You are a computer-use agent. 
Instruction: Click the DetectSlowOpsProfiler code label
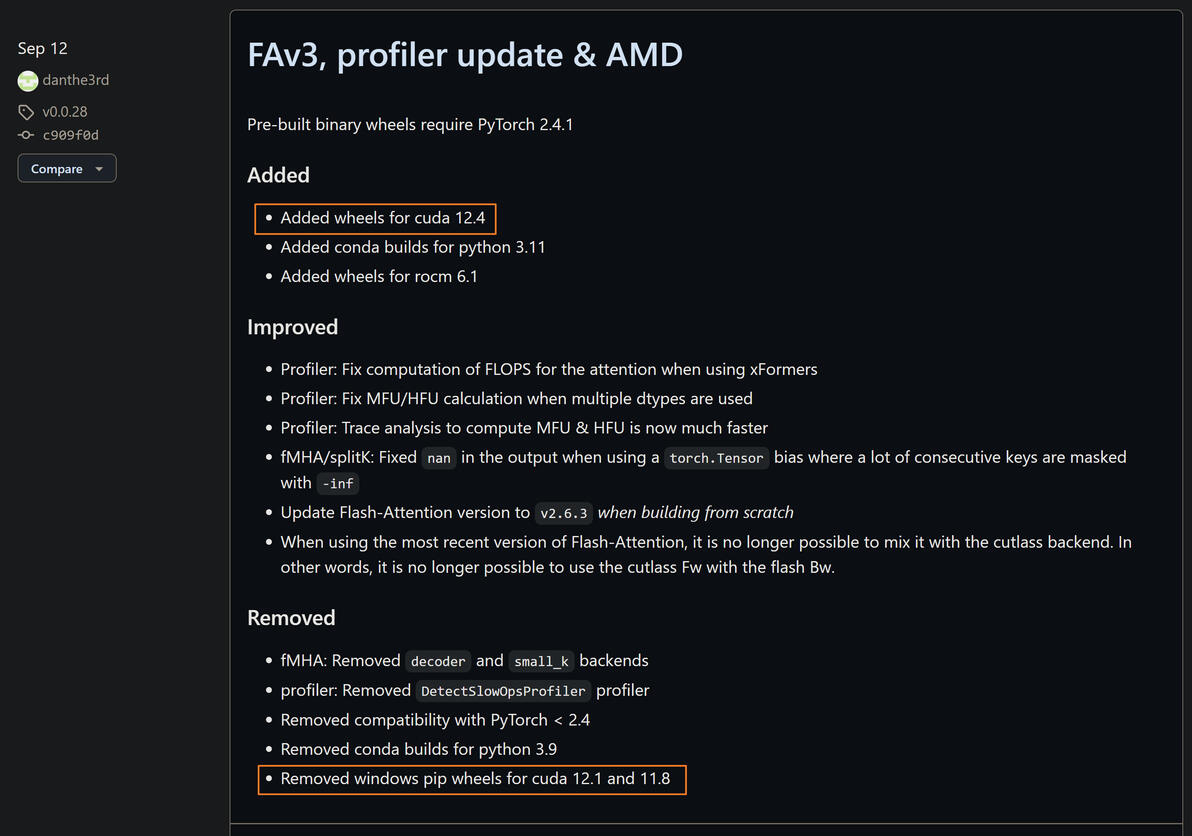503,691
